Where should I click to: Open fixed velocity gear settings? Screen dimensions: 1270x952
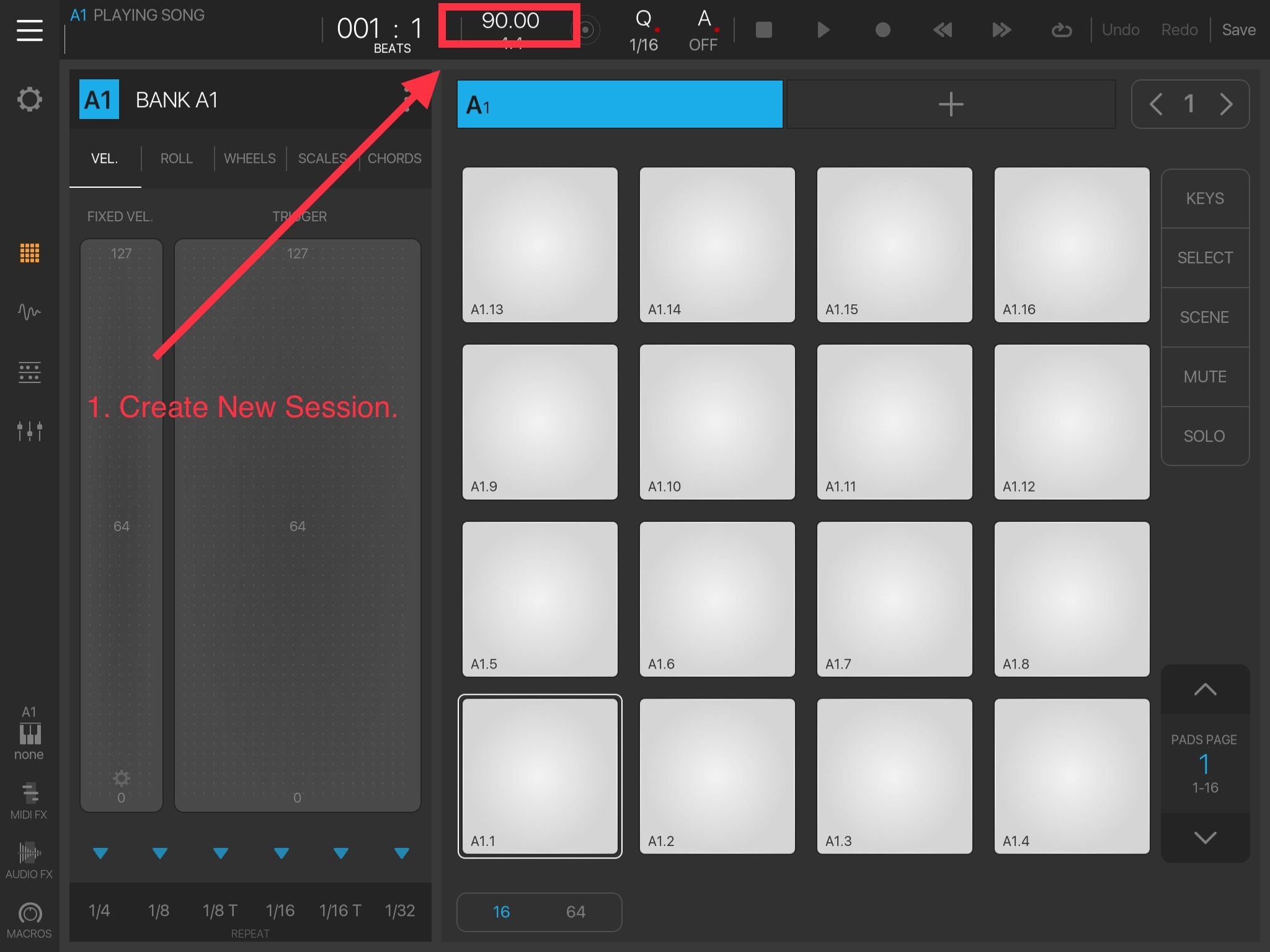coord(121,778)
